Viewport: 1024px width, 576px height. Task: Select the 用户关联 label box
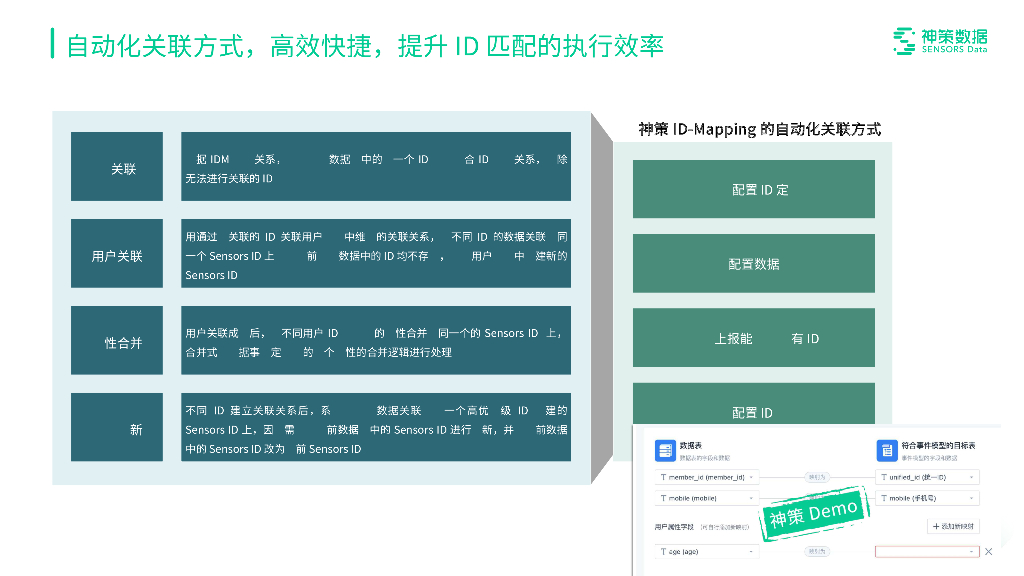117,256
